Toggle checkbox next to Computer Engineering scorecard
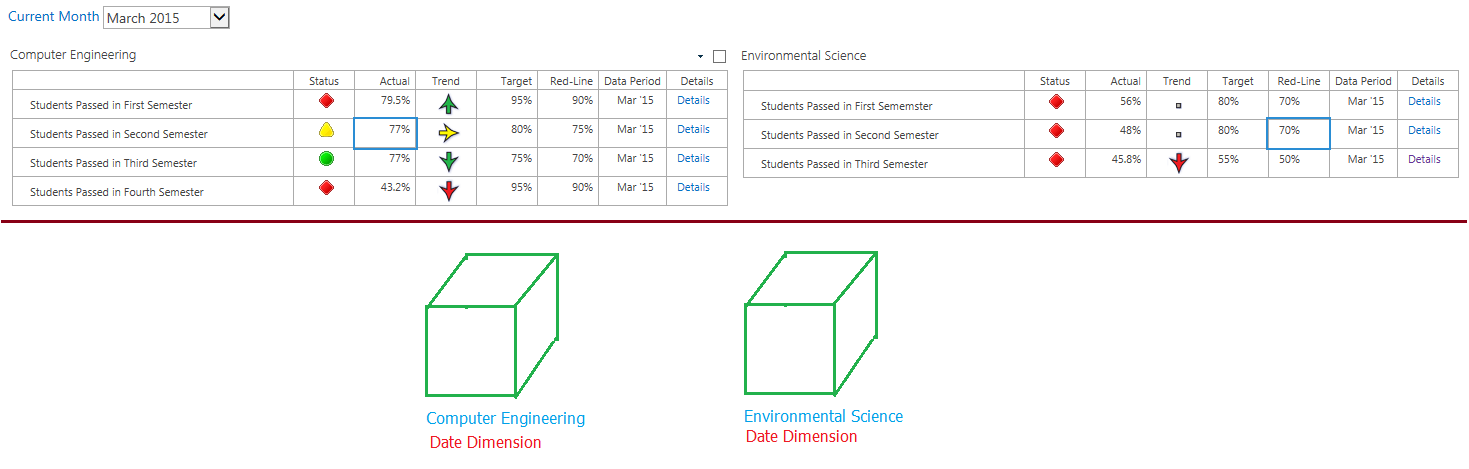 719,57
